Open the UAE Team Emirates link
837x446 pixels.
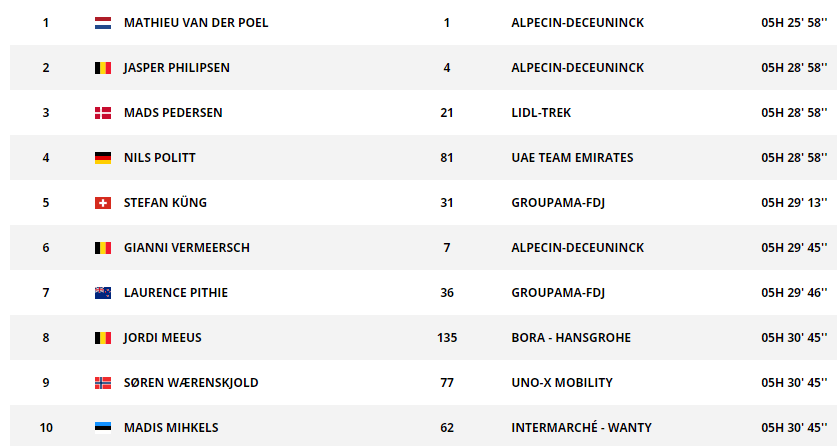point(572,158)
